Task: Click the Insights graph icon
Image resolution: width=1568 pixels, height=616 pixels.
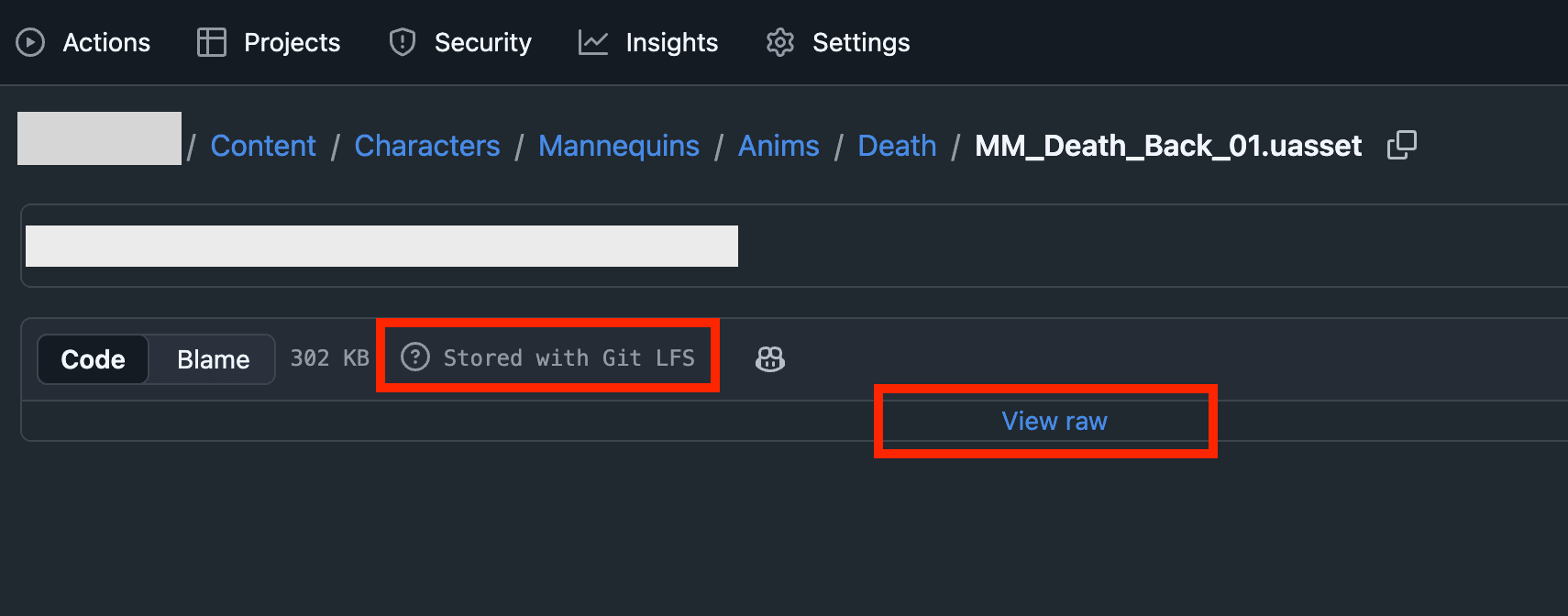Action: pos(593,42)
